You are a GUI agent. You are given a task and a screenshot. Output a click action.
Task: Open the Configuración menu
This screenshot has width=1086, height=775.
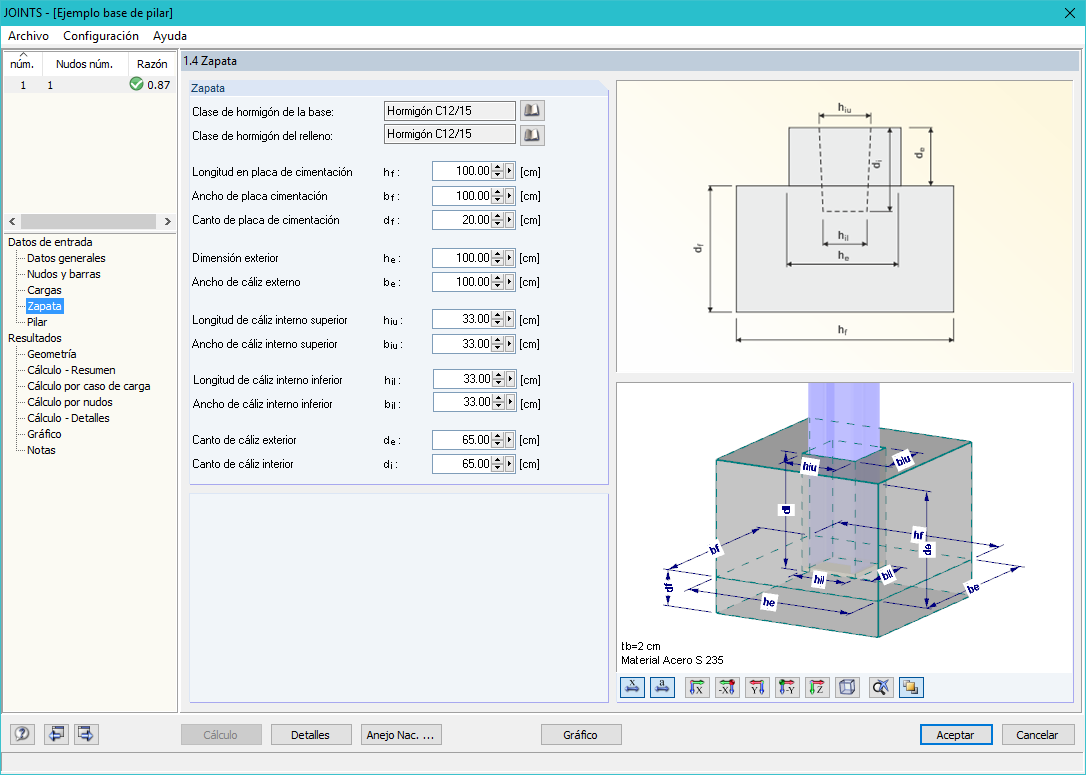click(101, 36)
